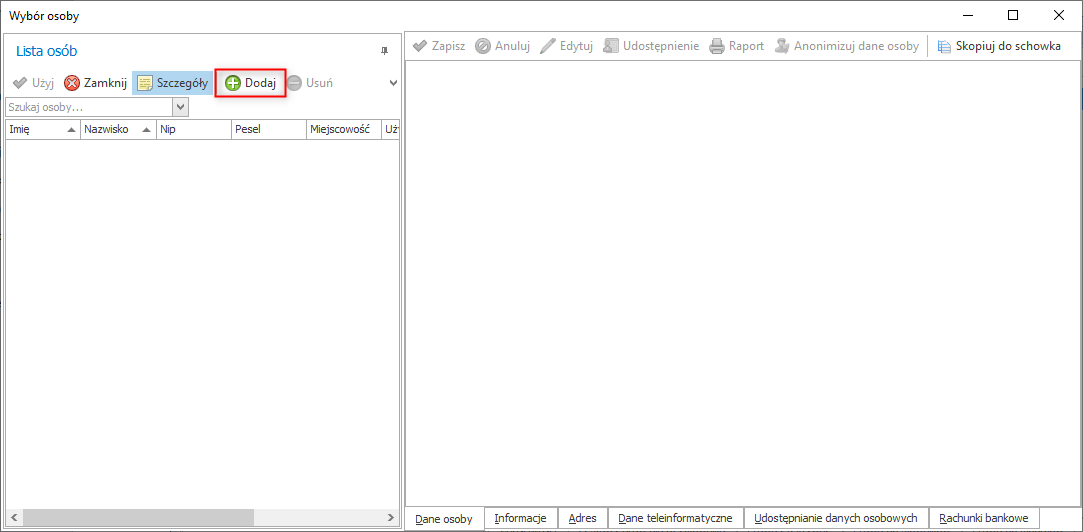Click the Nip column header
Viewport: 1083px width, 532px height.
pos(193,129)
